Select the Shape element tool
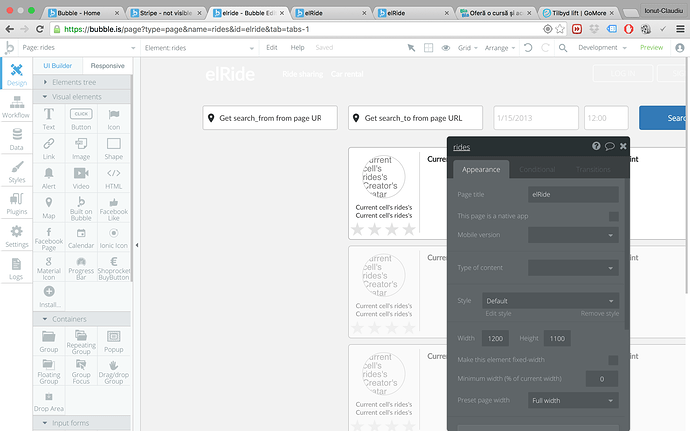The width and height of the screenshot is (690, 431). [114, 148]
